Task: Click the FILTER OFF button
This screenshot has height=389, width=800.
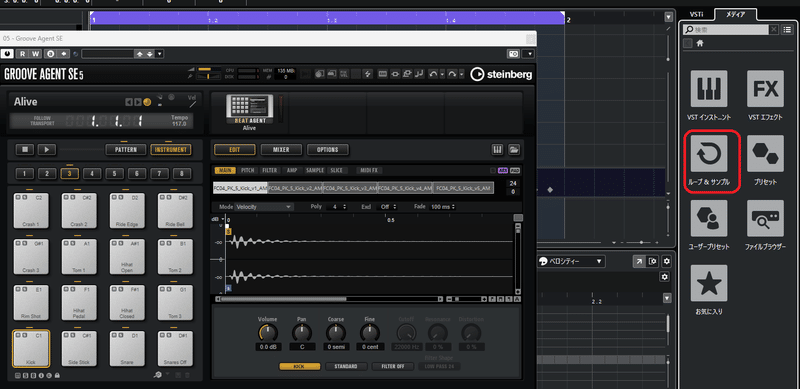Action: (392, 367)
